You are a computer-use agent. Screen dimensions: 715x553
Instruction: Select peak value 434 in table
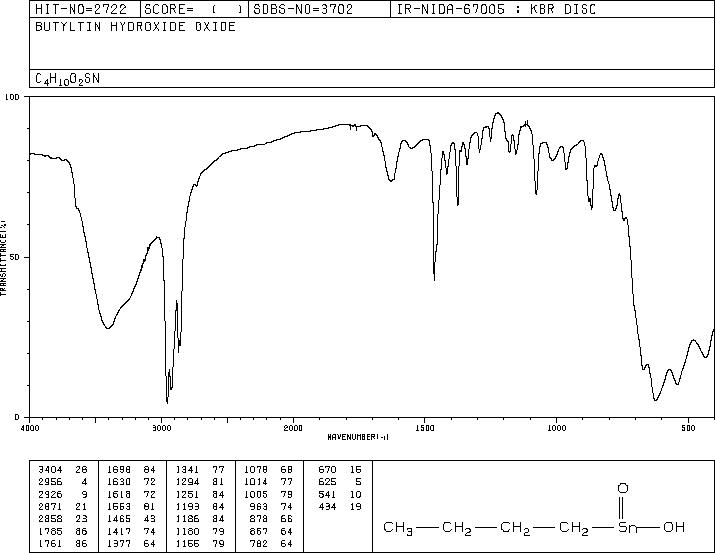[x=327, y=506]
